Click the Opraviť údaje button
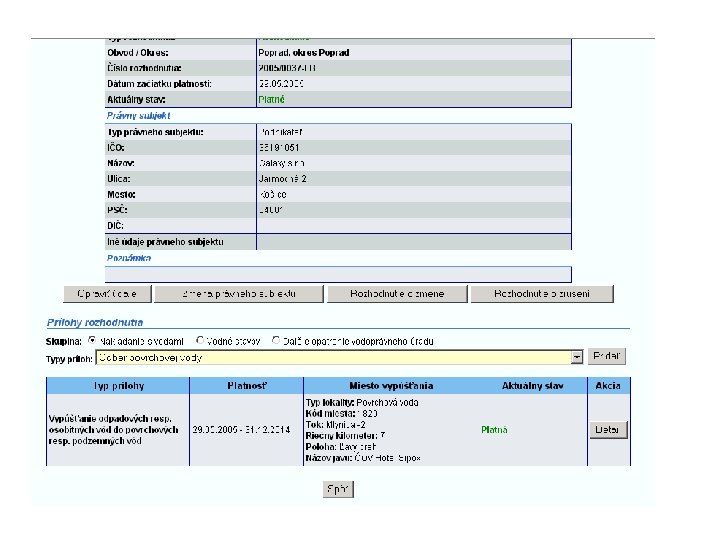This screenshot has height=540, width=720. tap(107, 294)
